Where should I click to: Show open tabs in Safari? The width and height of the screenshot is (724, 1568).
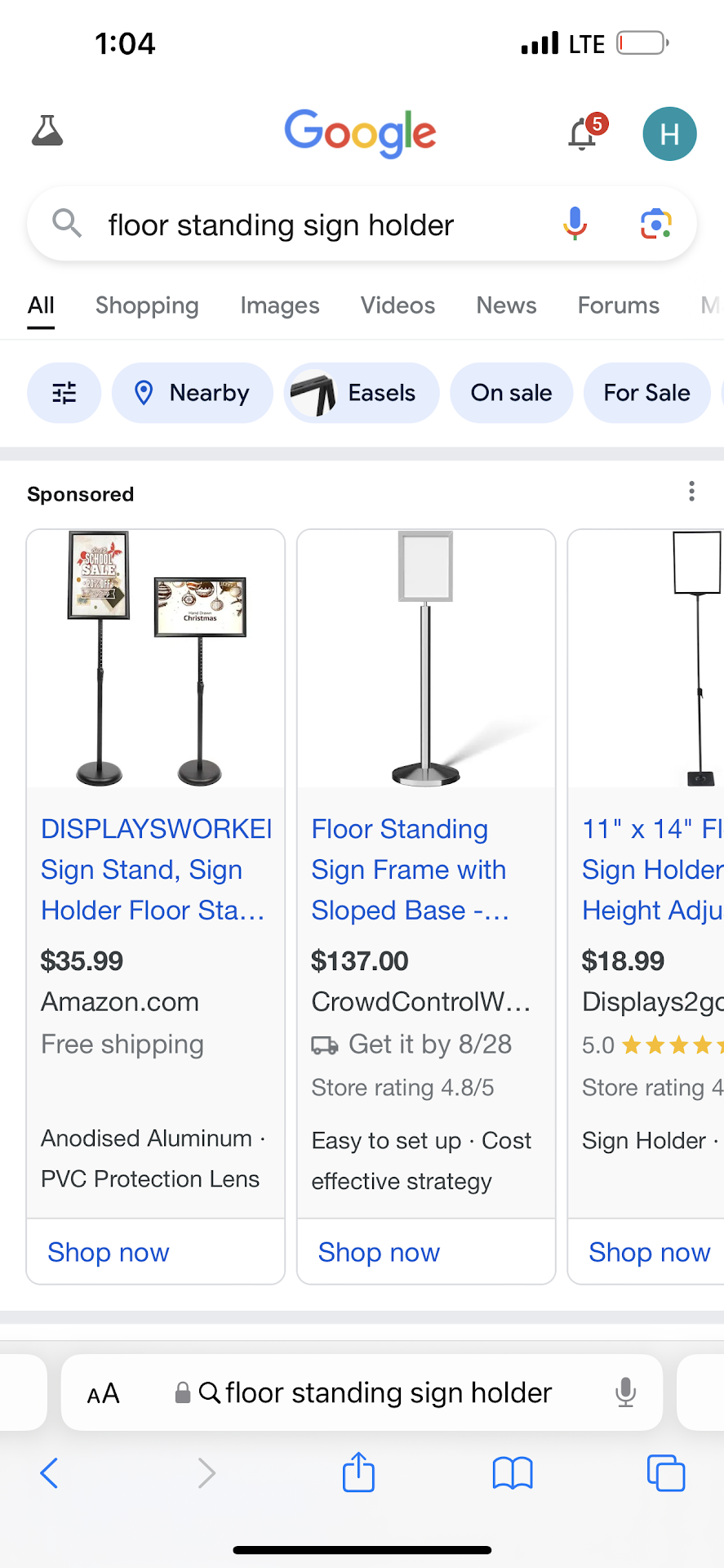665,1472
